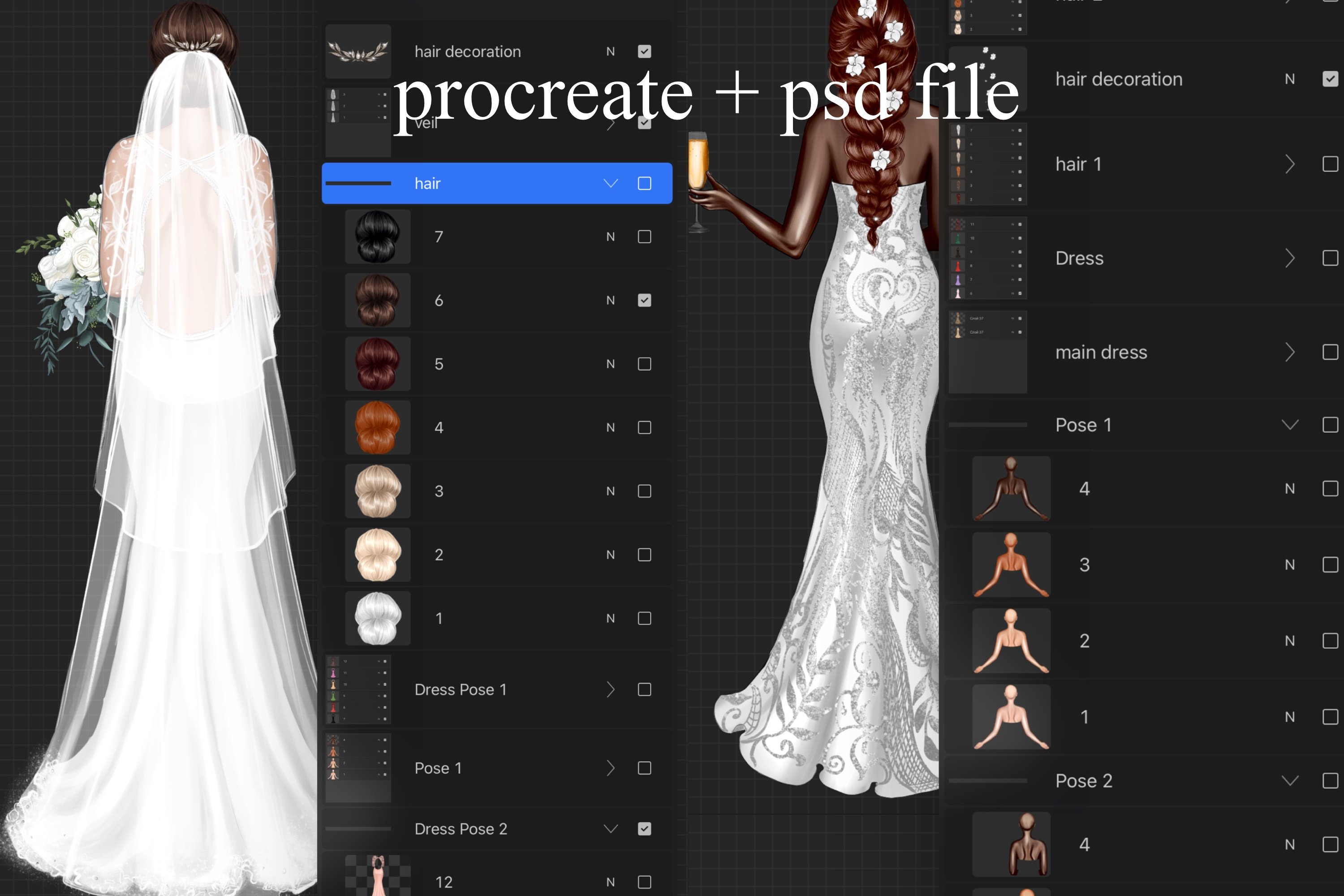The image size is (1344, 896).
Task: Select the black bun thumbnail of layer 7
Action: (377, 237)
